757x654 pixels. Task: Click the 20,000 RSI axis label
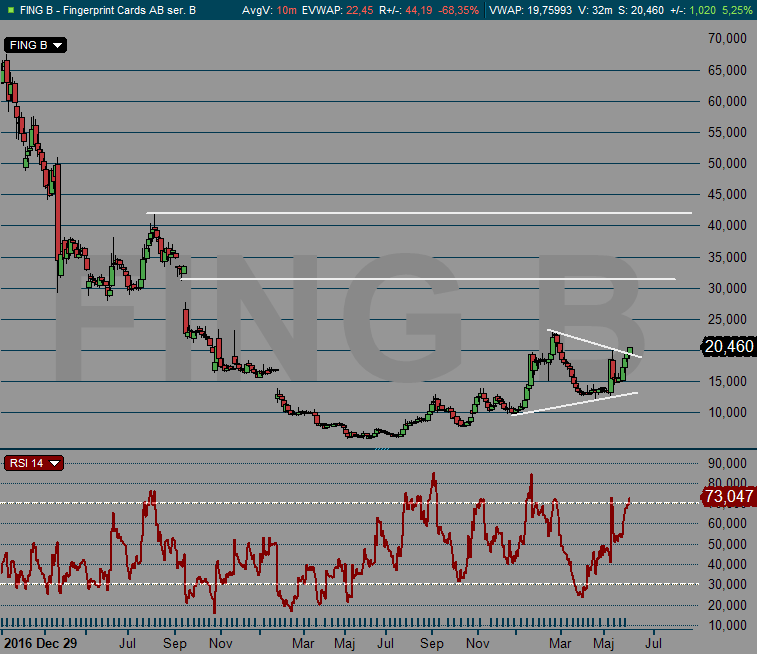[x=727, y=605]
